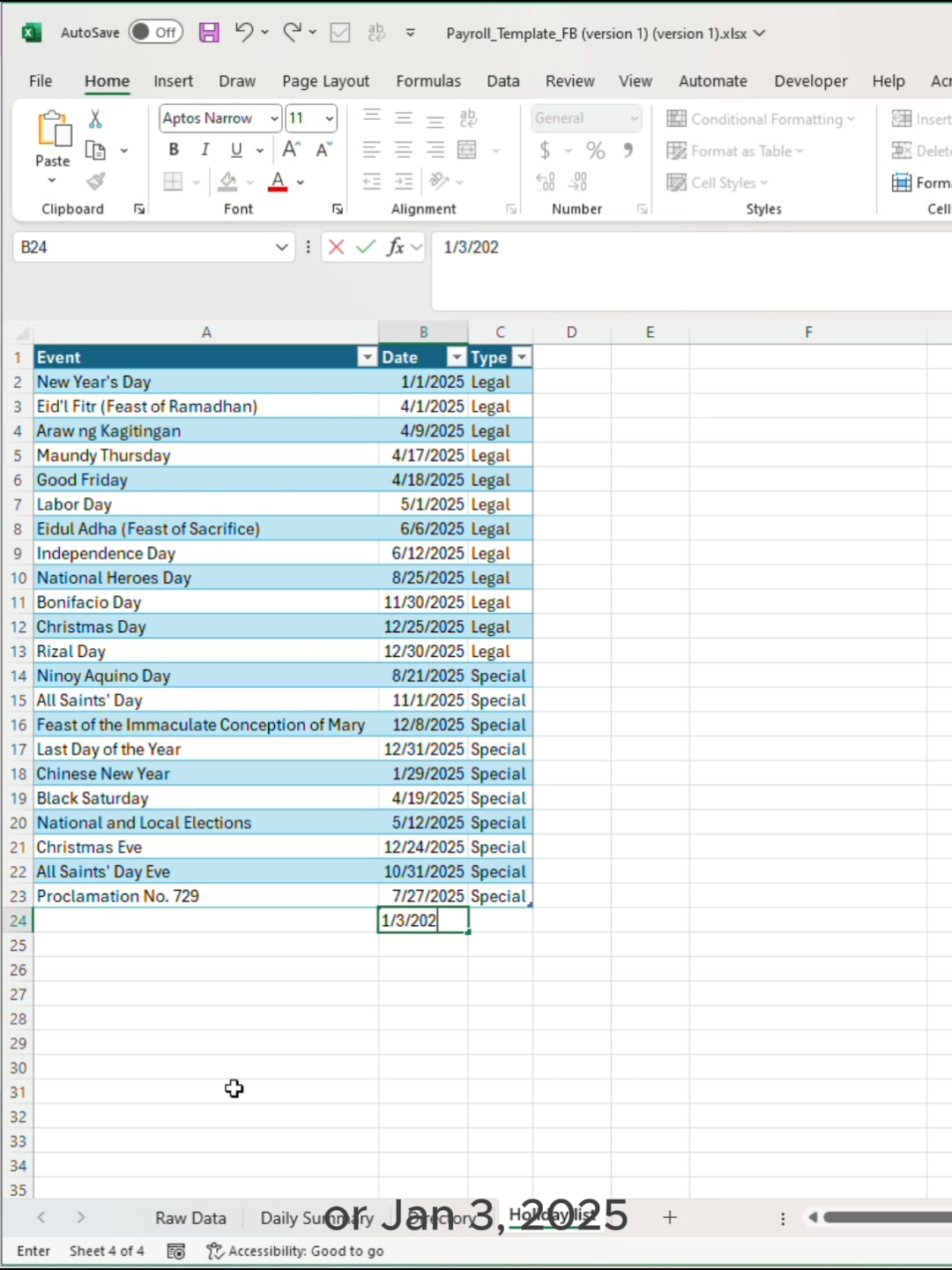Viewport: 952px width, 1270px height.
Task: Open the Formulas tab
Action: [x=428, y=81]
